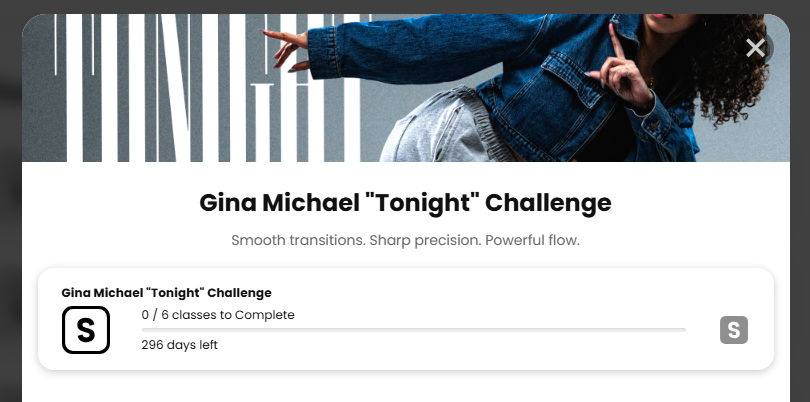Click "0 / 6 classes to Complete" label
This screenshot has width=810, height=402.
218,315
